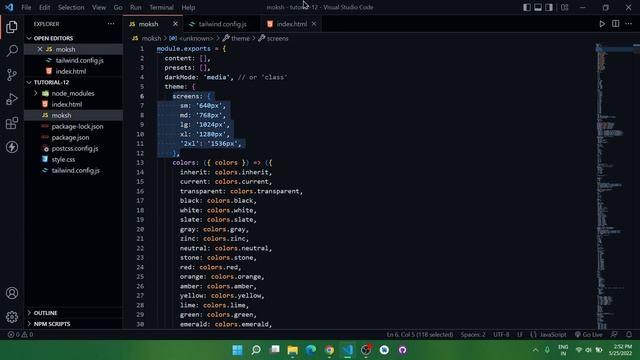Viewport: 640px width, 360px height.
Task: Toggle Primary Side Bar layout icon
Action: tap(527, 7)
